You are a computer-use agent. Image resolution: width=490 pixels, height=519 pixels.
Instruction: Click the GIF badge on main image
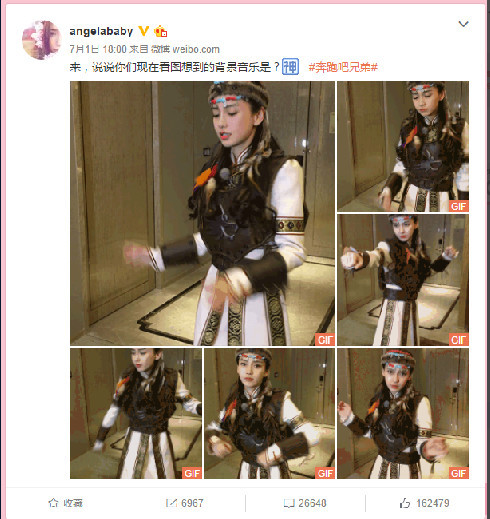click(325, 340)
